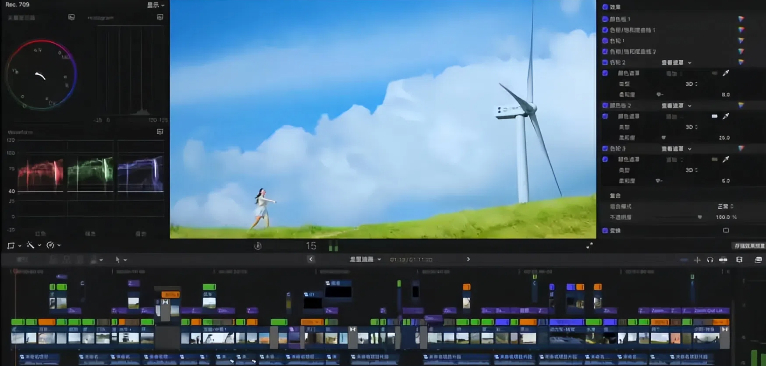Click 存储效果预置 button

pos(748,246)
